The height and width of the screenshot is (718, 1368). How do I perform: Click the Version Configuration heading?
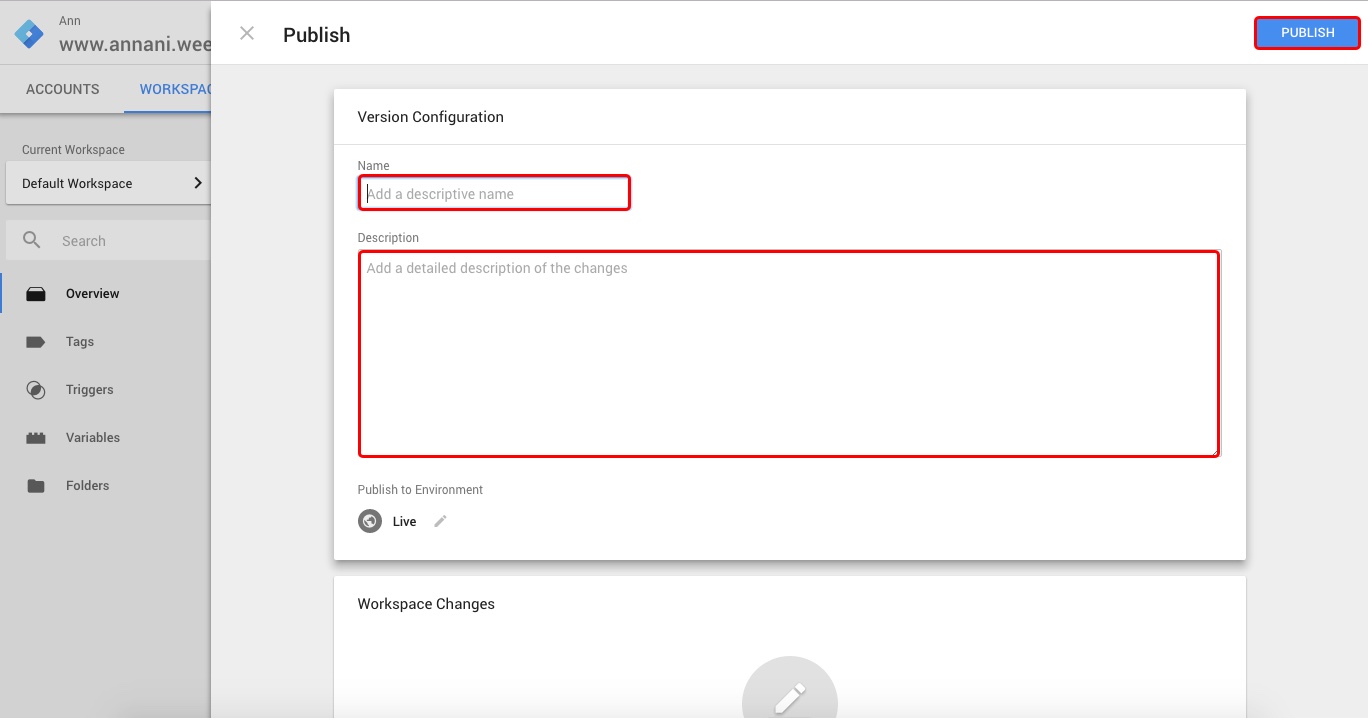click(430, 117)
